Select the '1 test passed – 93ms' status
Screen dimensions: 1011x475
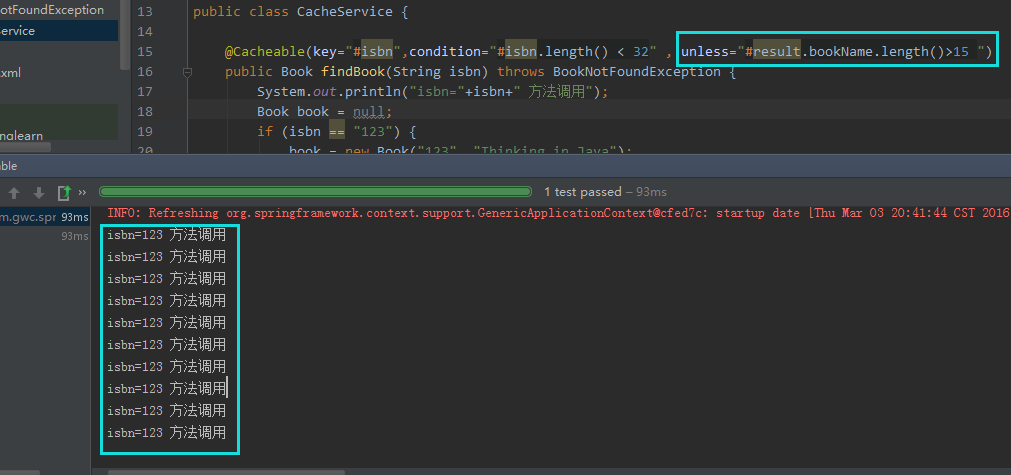pos(605,191)
